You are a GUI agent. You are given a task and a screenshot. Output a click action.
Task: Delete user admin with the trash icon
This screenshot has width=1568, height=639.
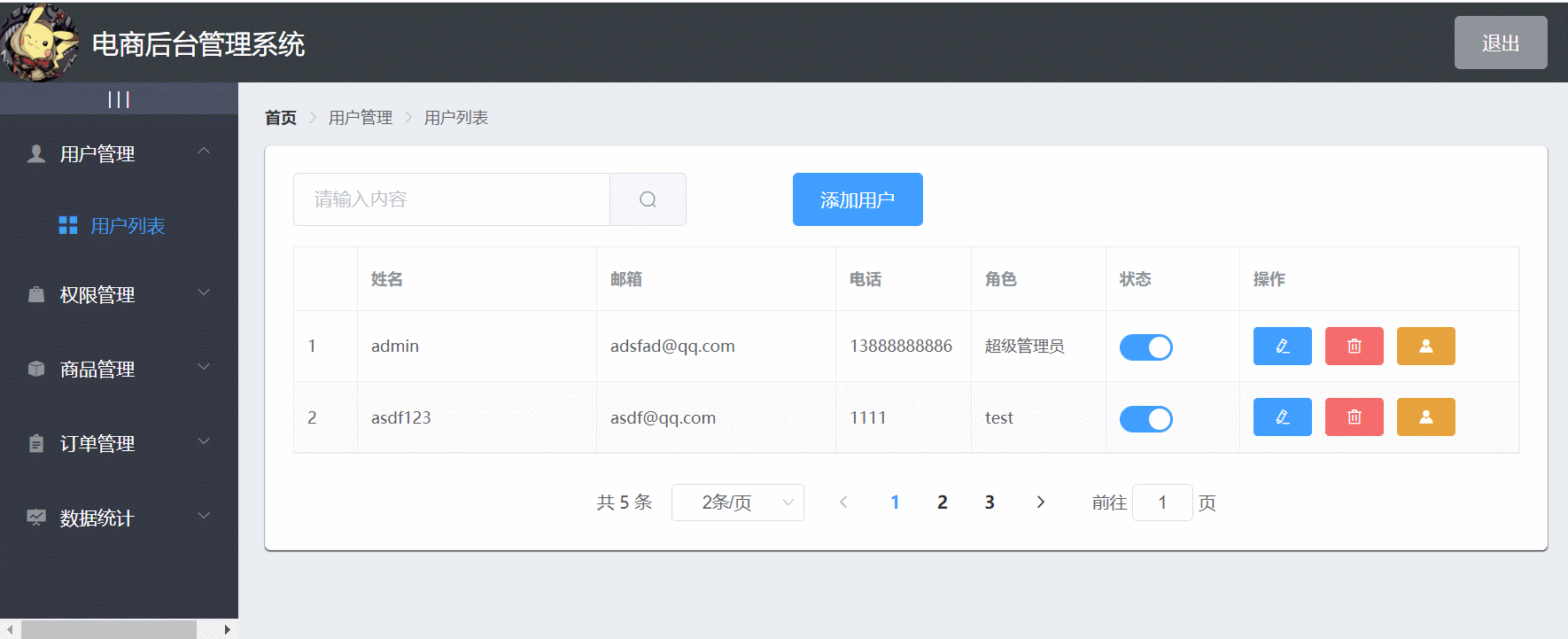click(1354, 346)
